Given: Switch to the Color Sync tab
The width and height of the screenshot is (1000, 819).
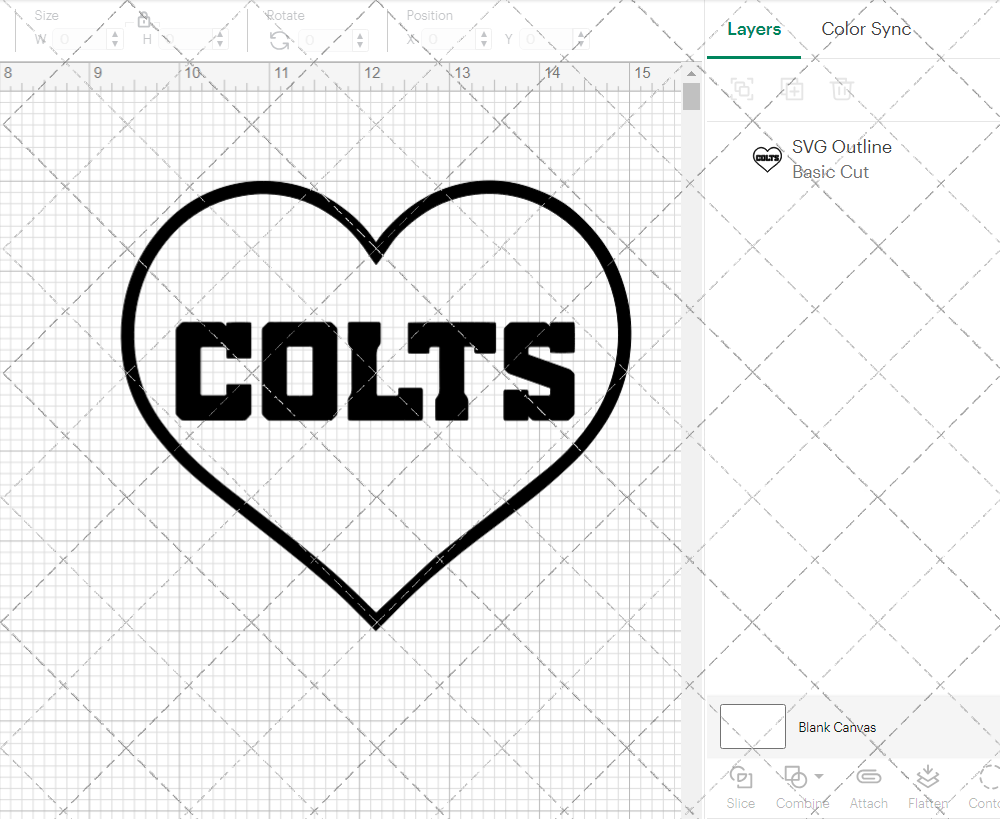Looking at the screenshot, I should [x=866, y=29].
